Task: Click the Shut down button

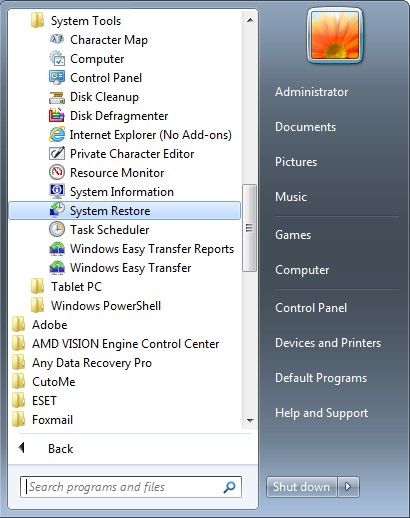Action: (301, 487)
